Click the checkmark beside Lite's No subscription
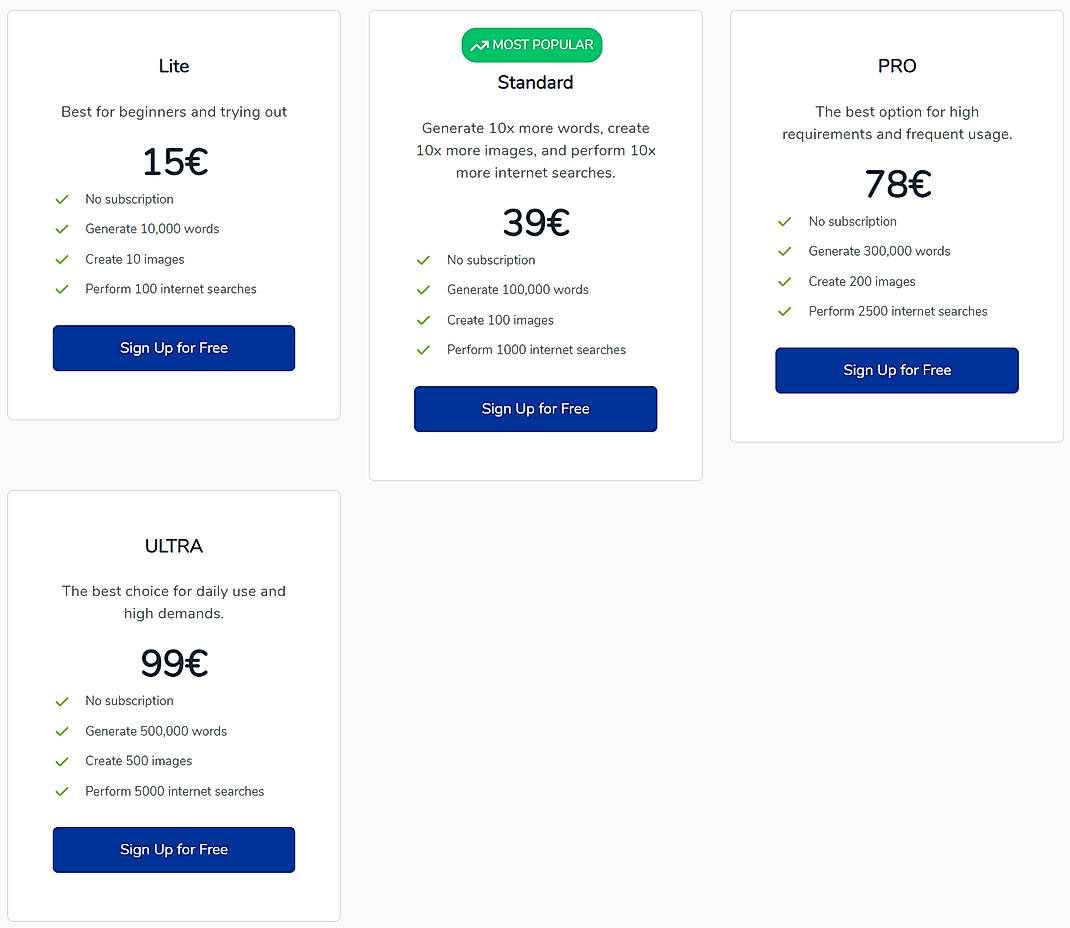 coord(62,199)
